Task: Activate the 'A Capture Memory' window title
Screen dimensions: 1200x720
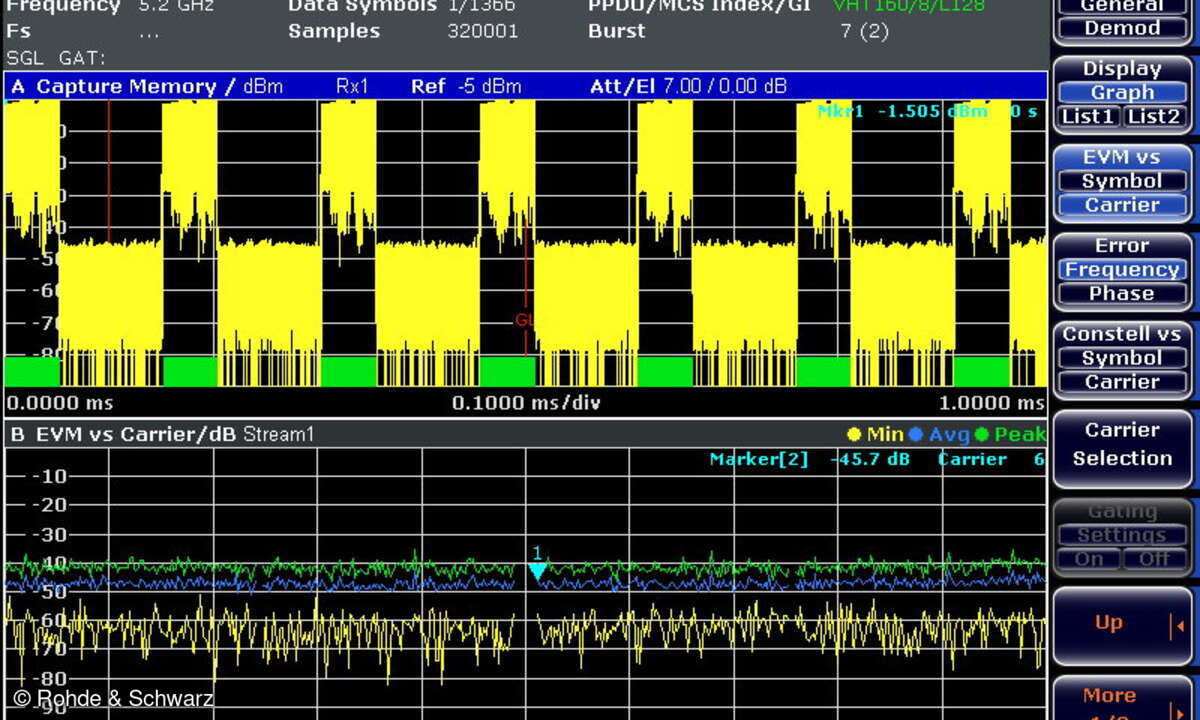Action: 124,87
